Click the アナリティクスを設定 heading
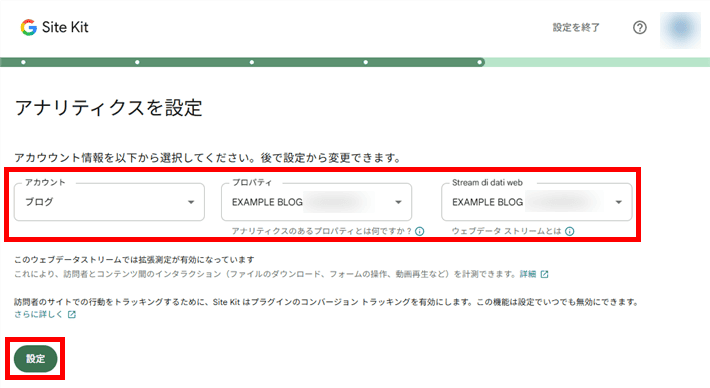This screenshot has height=388, width=710. click(109, 108)
